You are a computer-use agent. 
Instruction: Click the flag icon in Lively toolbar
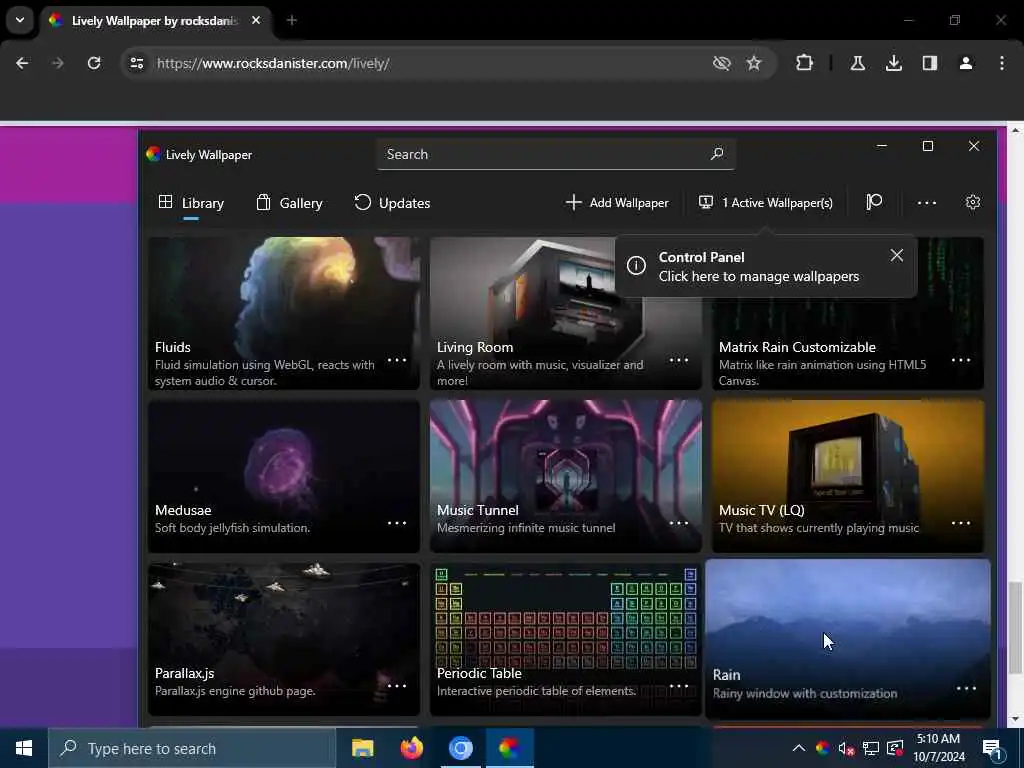click(874, 202)
